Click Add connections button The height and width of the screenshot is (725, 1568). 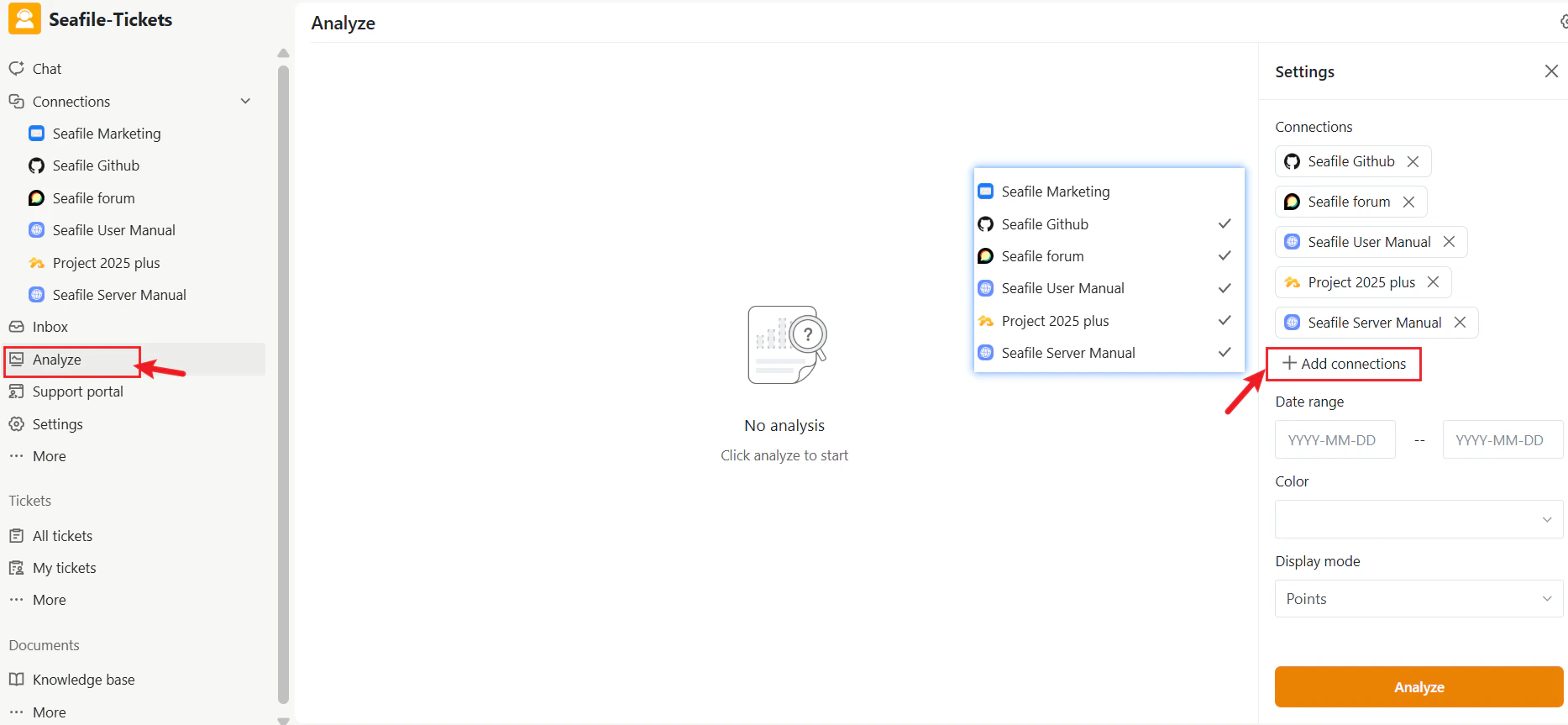[x=1344, y=364]
